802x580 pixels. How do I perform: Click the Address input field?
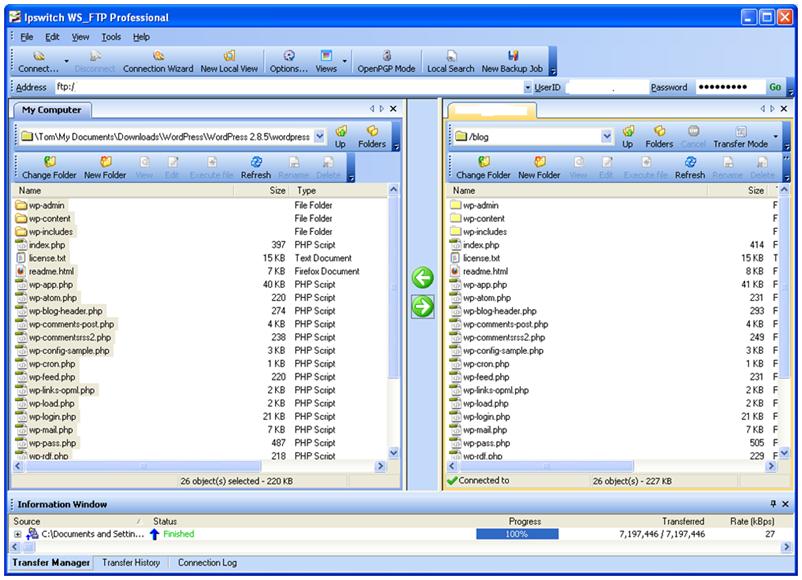(x=288, y=87)
